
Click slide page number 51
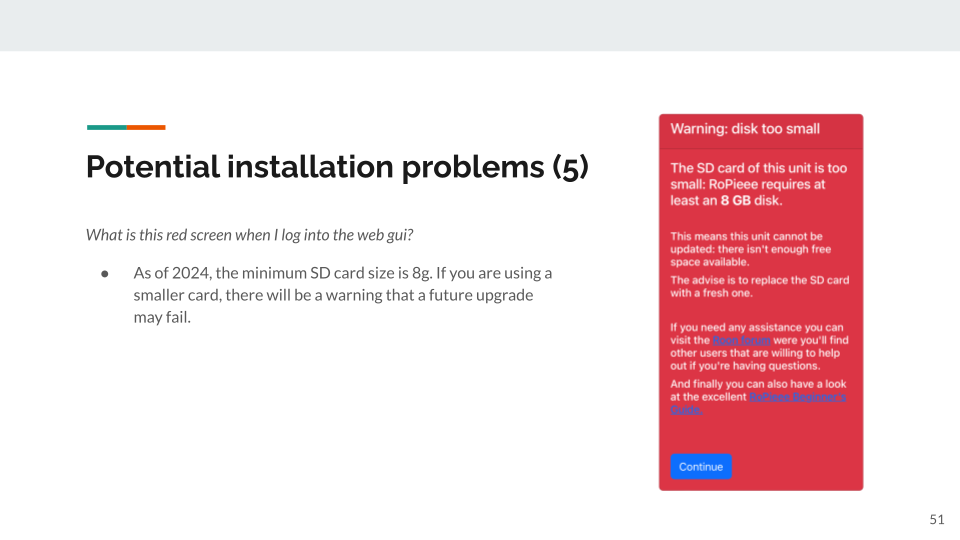point(937,520)
